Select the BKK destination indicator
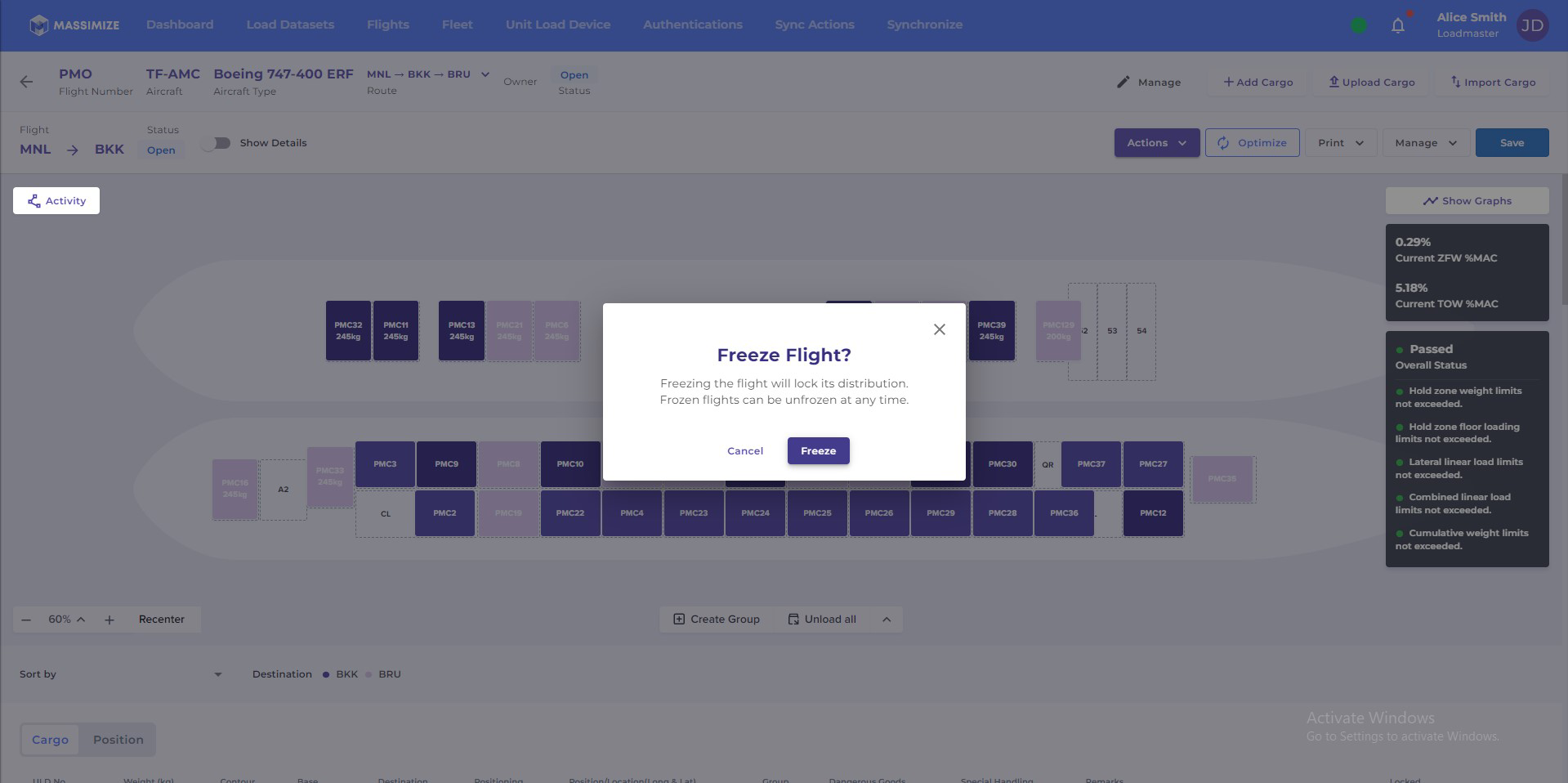 tap(326, 674)
